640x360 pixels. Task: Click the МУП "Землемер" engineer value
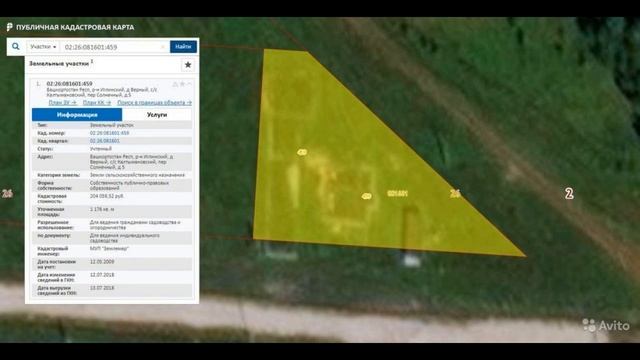click(109, 248)
